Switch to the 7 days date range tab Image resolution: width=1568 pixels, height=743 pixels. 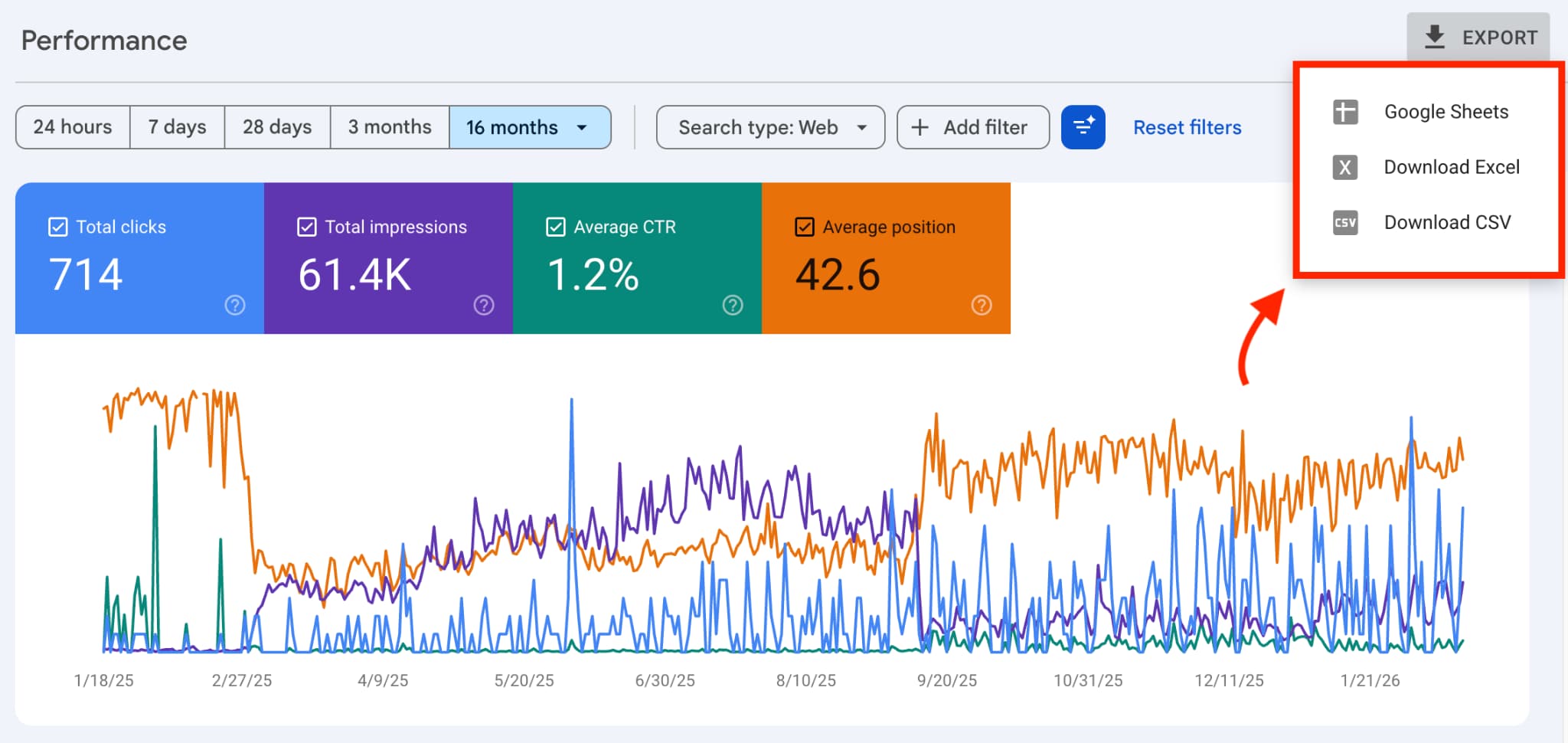pos(177,127)
